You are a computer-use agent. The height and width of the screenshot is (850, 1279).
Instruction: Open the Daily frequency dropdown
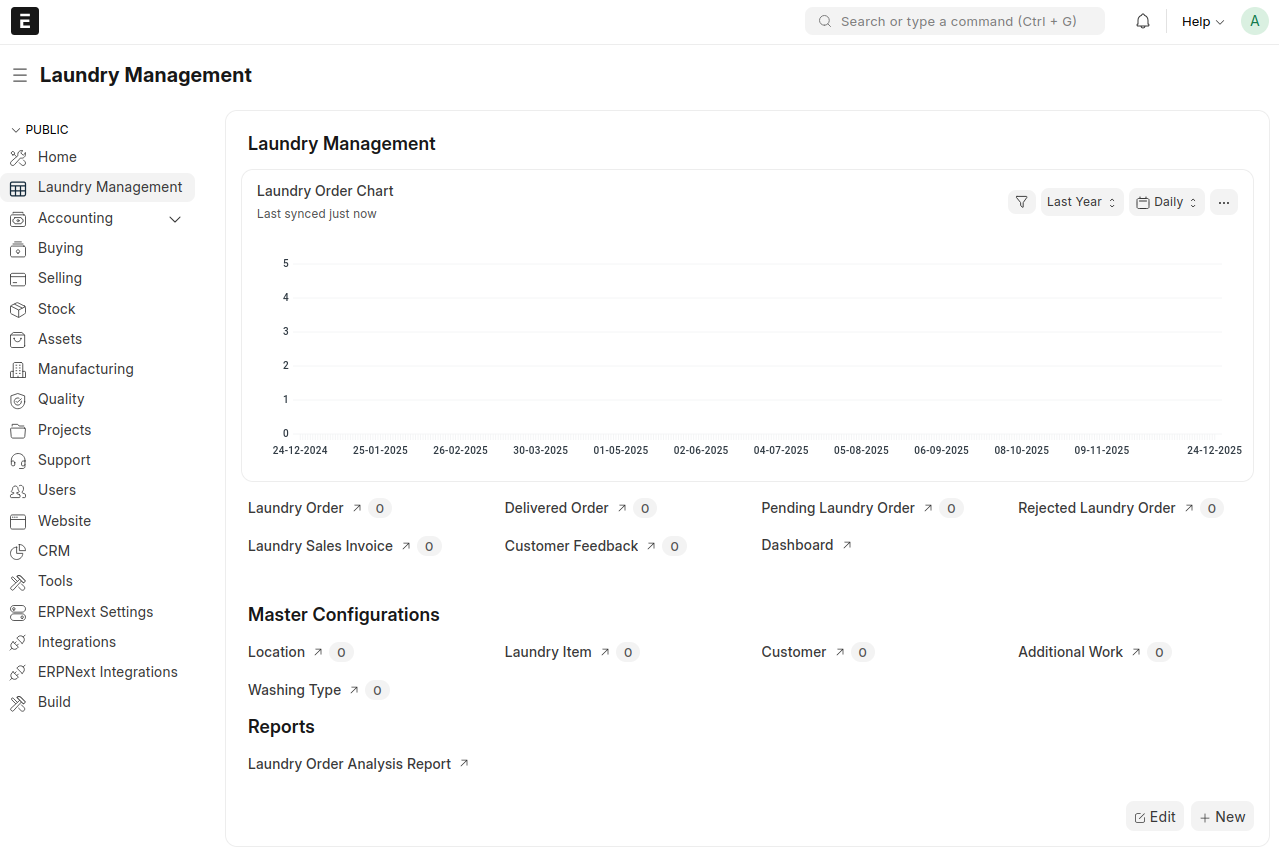pos(1166,201)
